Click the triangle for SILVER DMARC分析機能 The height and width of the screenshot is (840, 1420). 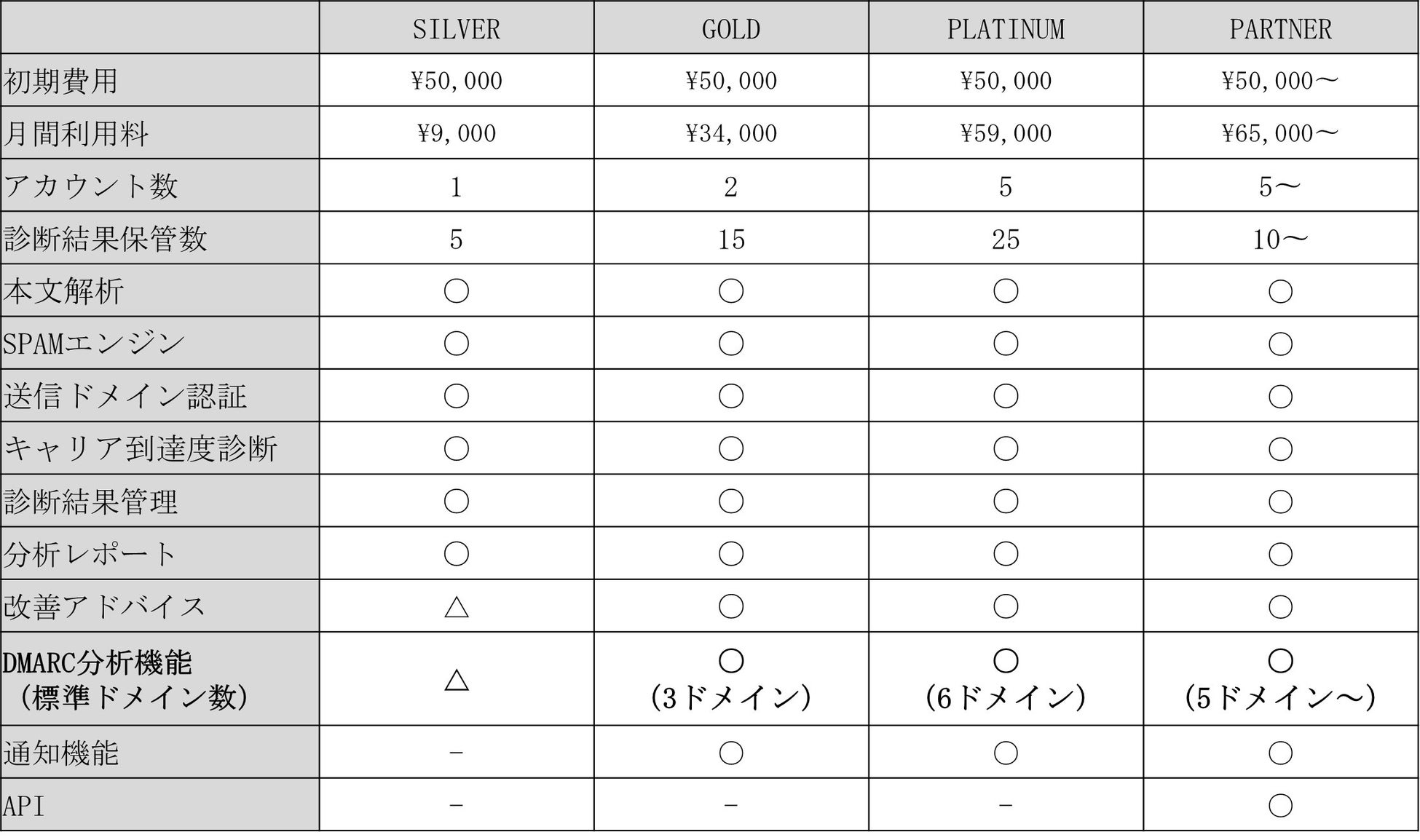coord(456,680)
